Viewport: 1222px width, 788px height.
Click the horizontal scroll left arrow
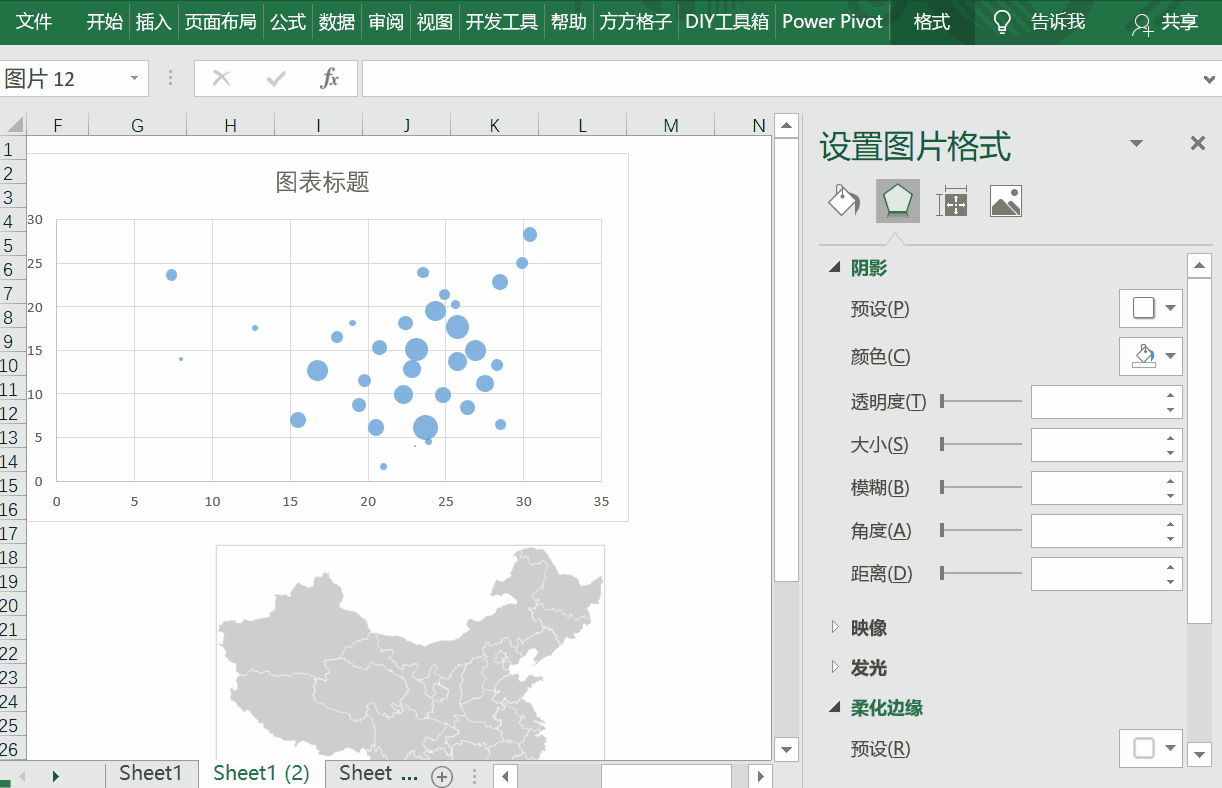507,776
